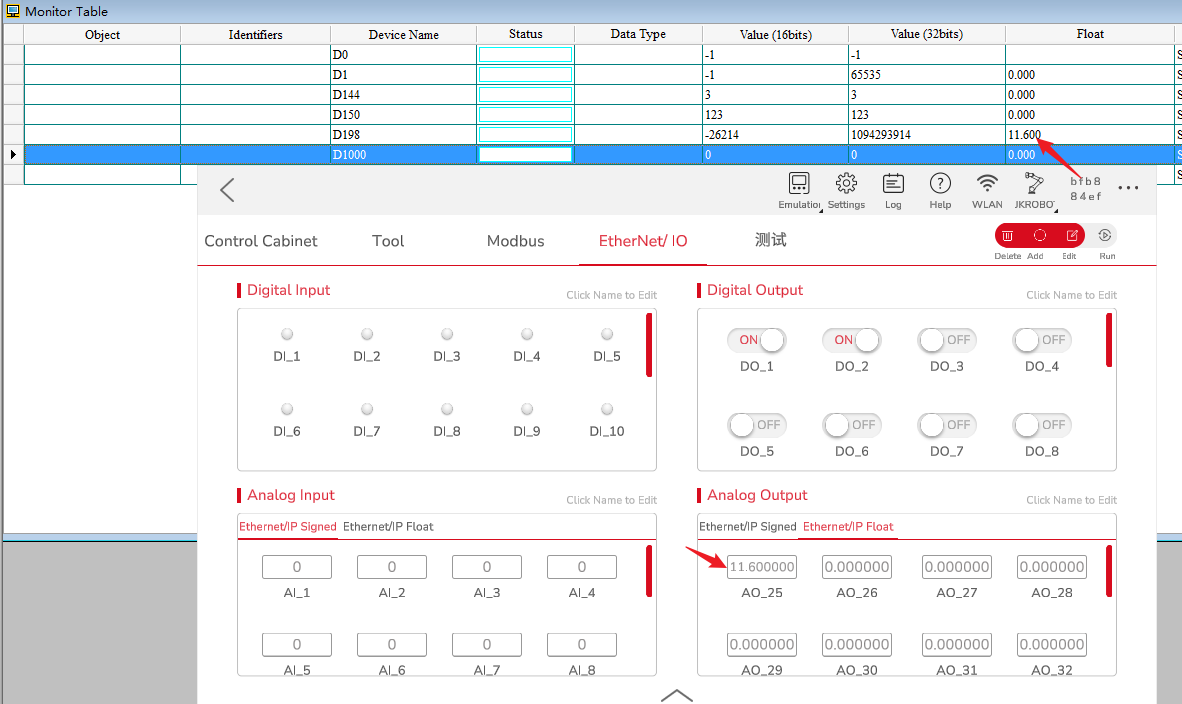Switch on the DO_3 toggle

point(947,340)
